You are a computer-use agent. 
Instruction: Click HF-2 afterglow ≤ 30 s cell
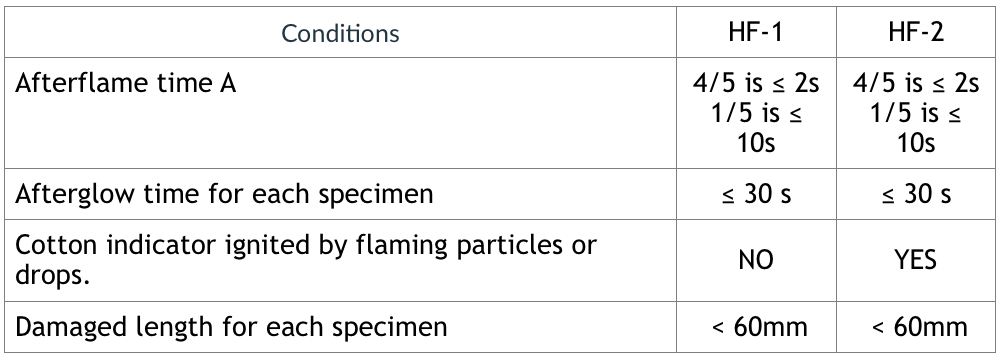916,194
